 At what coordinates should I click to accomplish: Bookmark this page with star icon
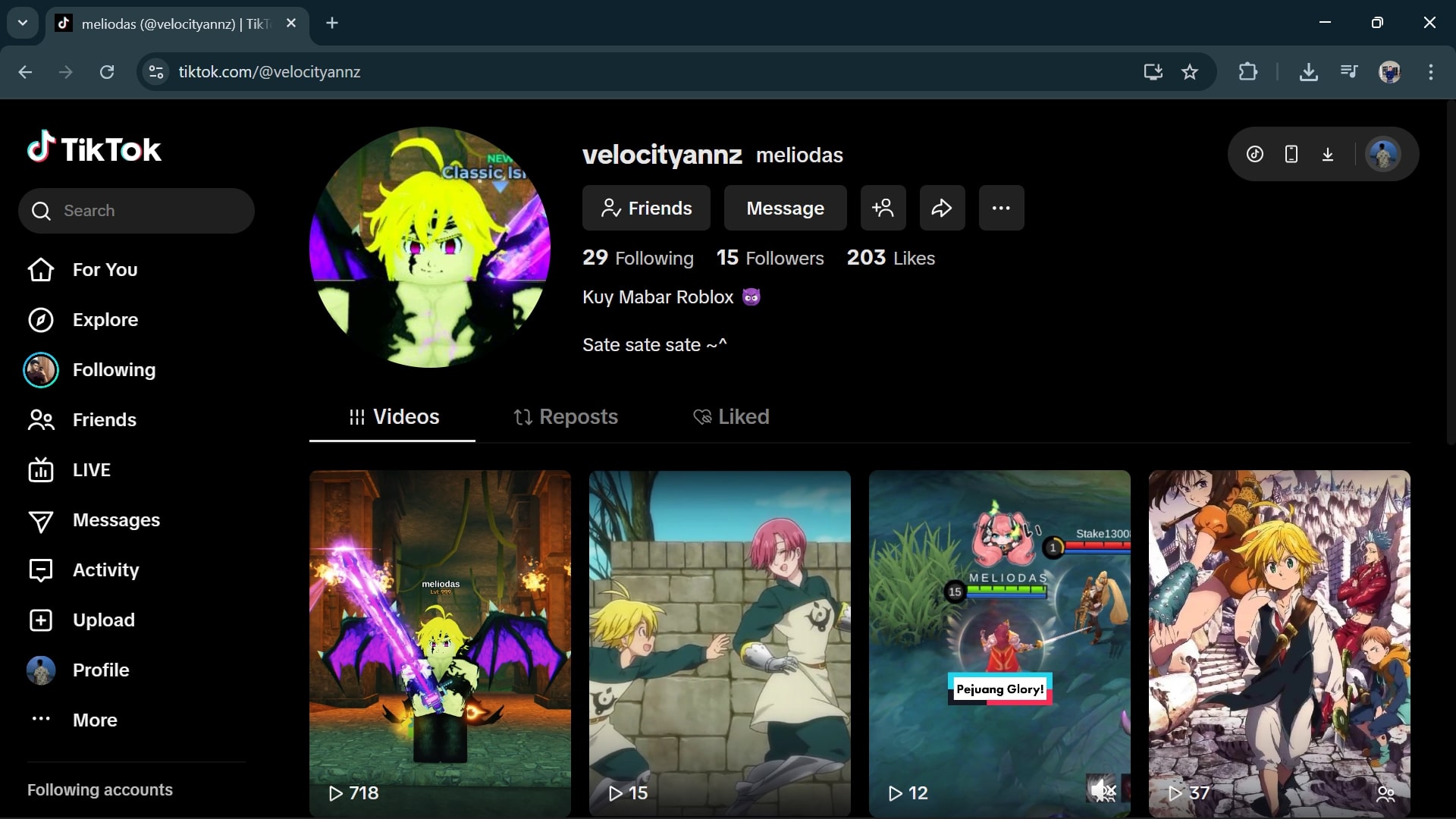(x=1190, y=72)
